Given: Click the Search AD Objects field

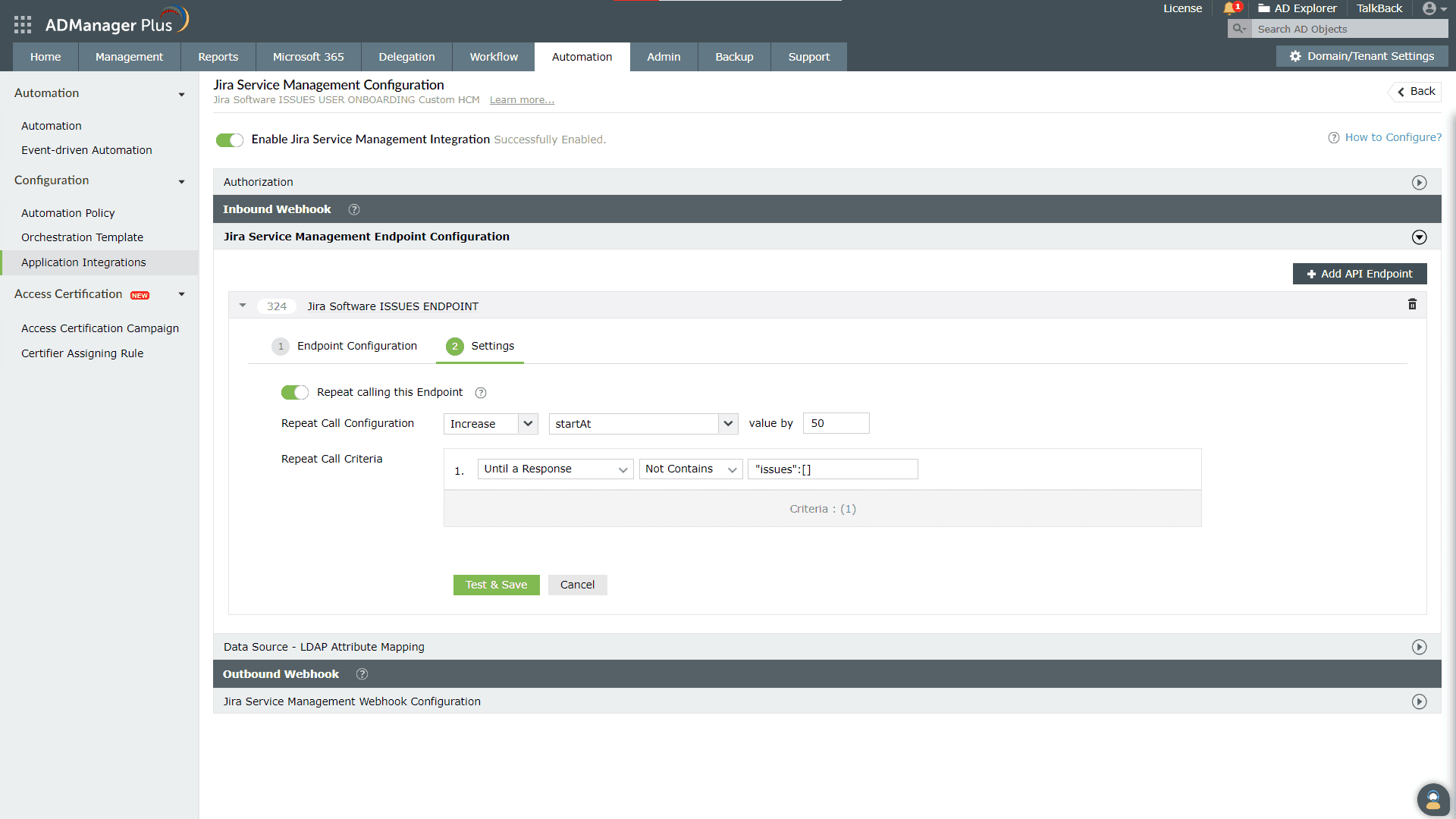Looking at the screenshot, I should click(1350, 29).
